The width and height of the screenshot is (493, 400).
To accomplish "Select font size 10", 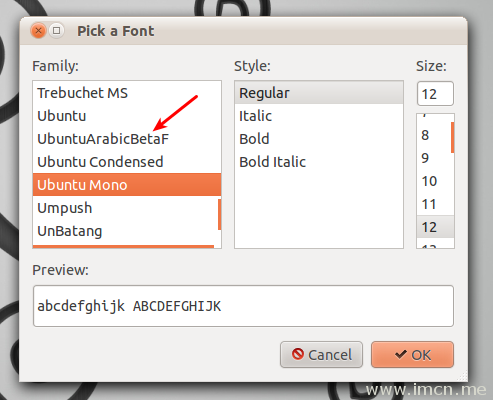I will coord(434,181).
